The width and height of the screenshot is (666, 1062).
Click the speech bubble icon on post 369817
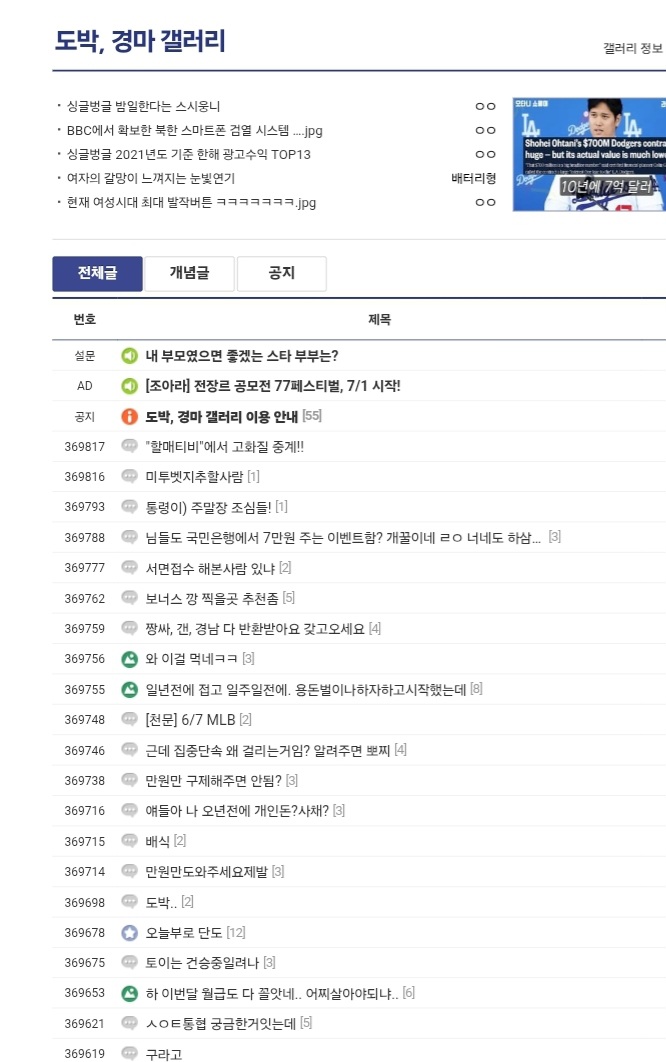coord(129,446)
